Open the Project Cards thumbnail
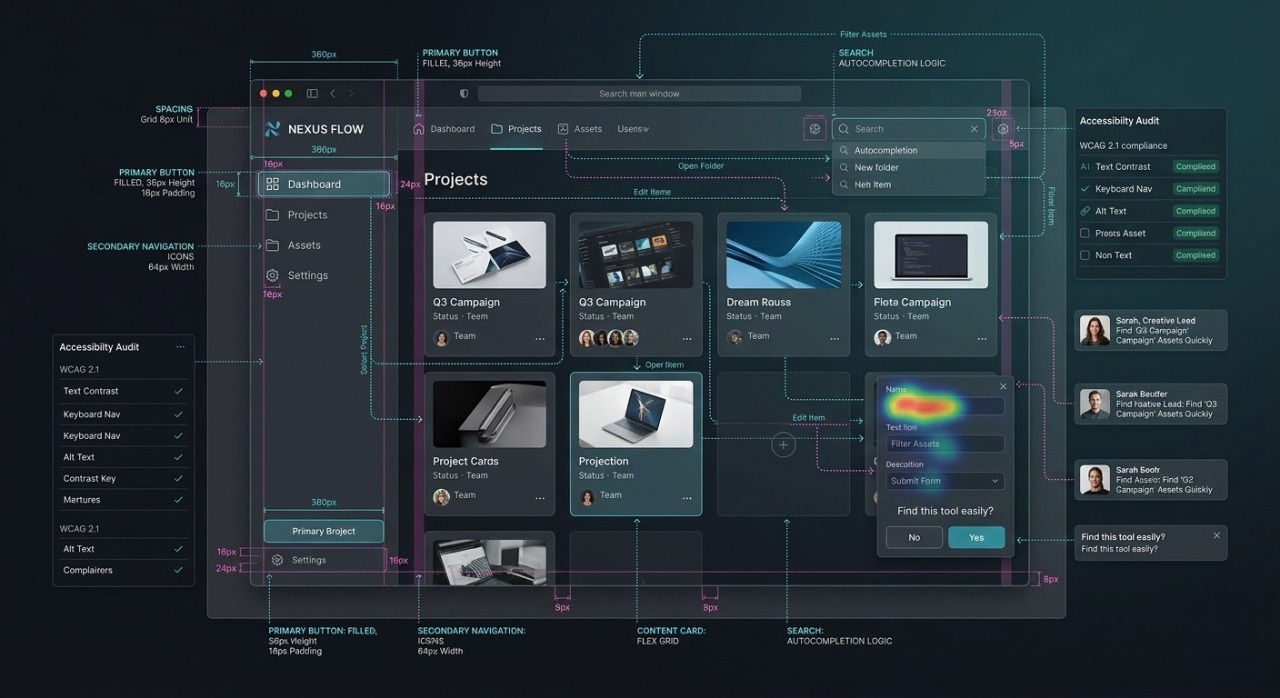Image resolution: width=1280 pixels, height=698 pixels. click(489, 414)
